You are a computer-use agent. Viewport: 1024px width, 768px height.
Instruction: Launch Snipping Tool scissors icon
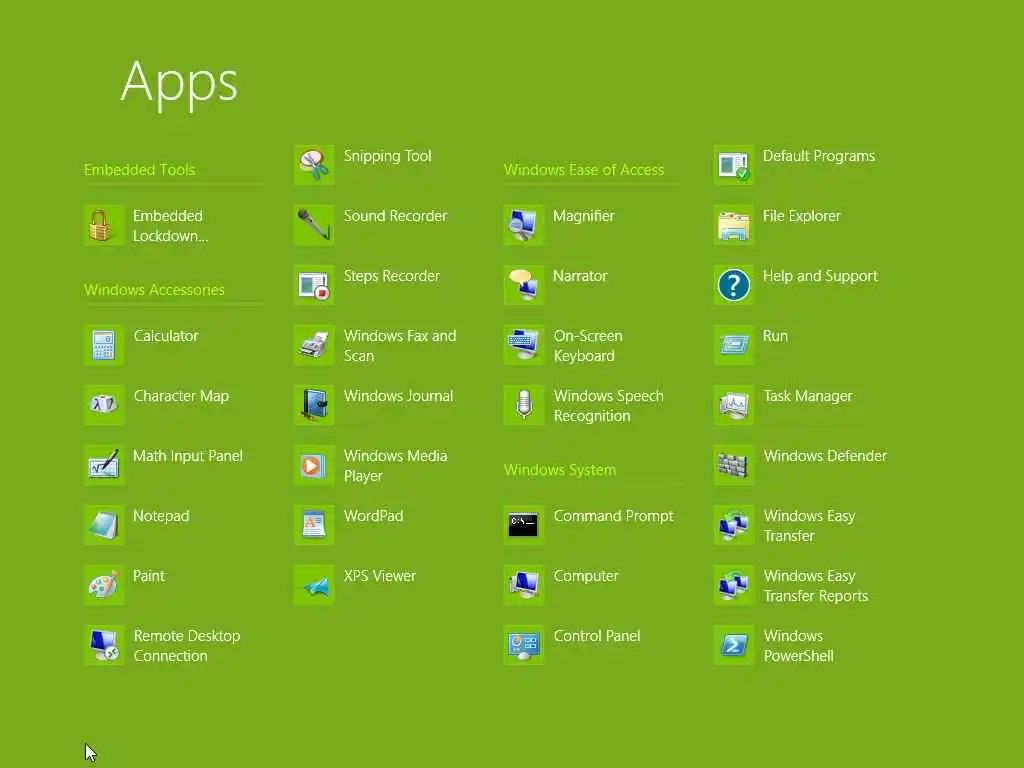[314, 165]
